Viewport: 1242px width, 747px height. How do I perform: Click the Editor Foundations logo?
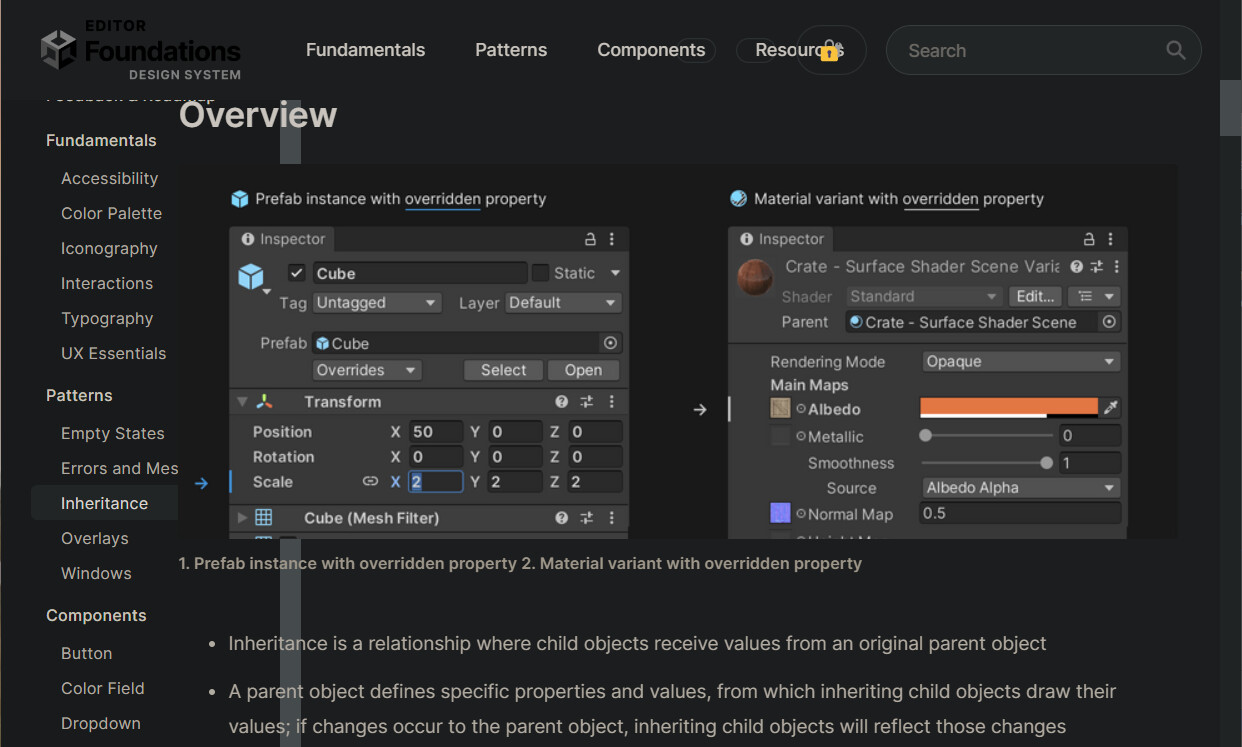point(139,50)
